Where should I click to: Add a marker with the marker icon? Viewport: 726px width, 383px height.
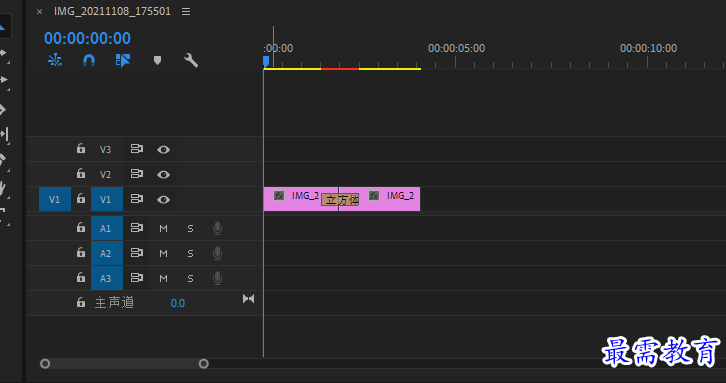157,60
